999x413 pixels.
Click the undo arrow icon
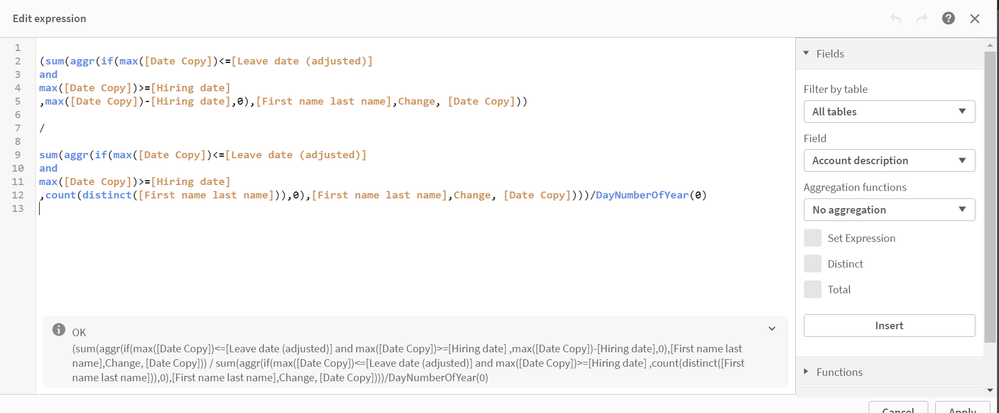[x=896, y=18]
